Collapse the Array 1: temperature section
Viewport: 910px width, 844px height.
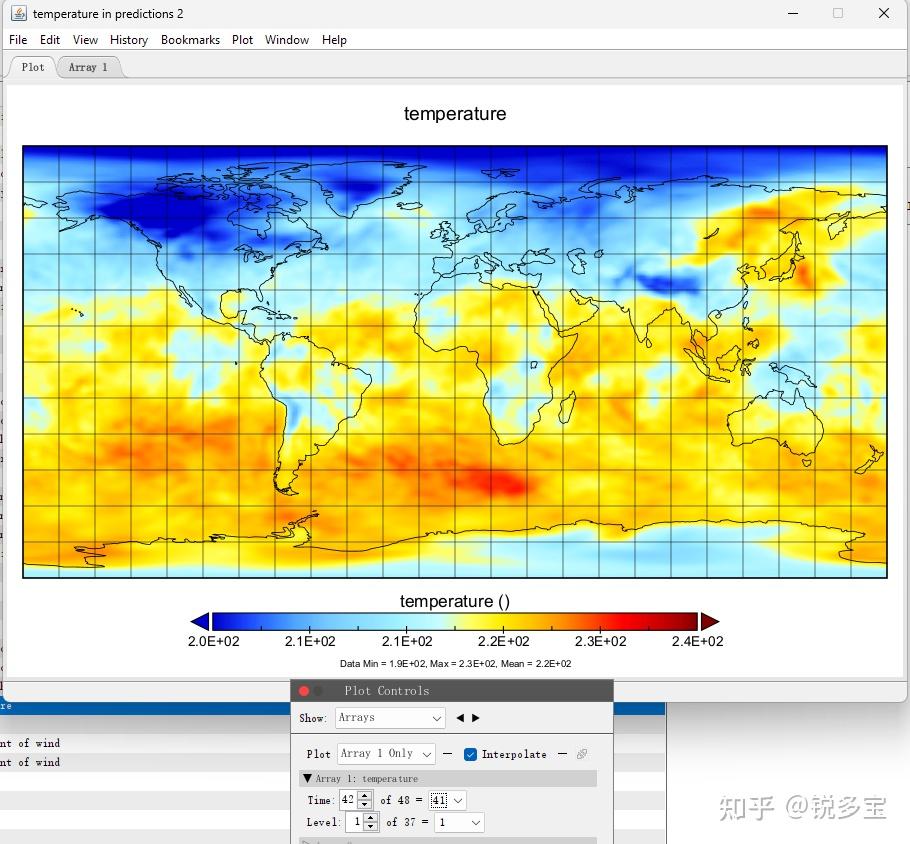307,778
